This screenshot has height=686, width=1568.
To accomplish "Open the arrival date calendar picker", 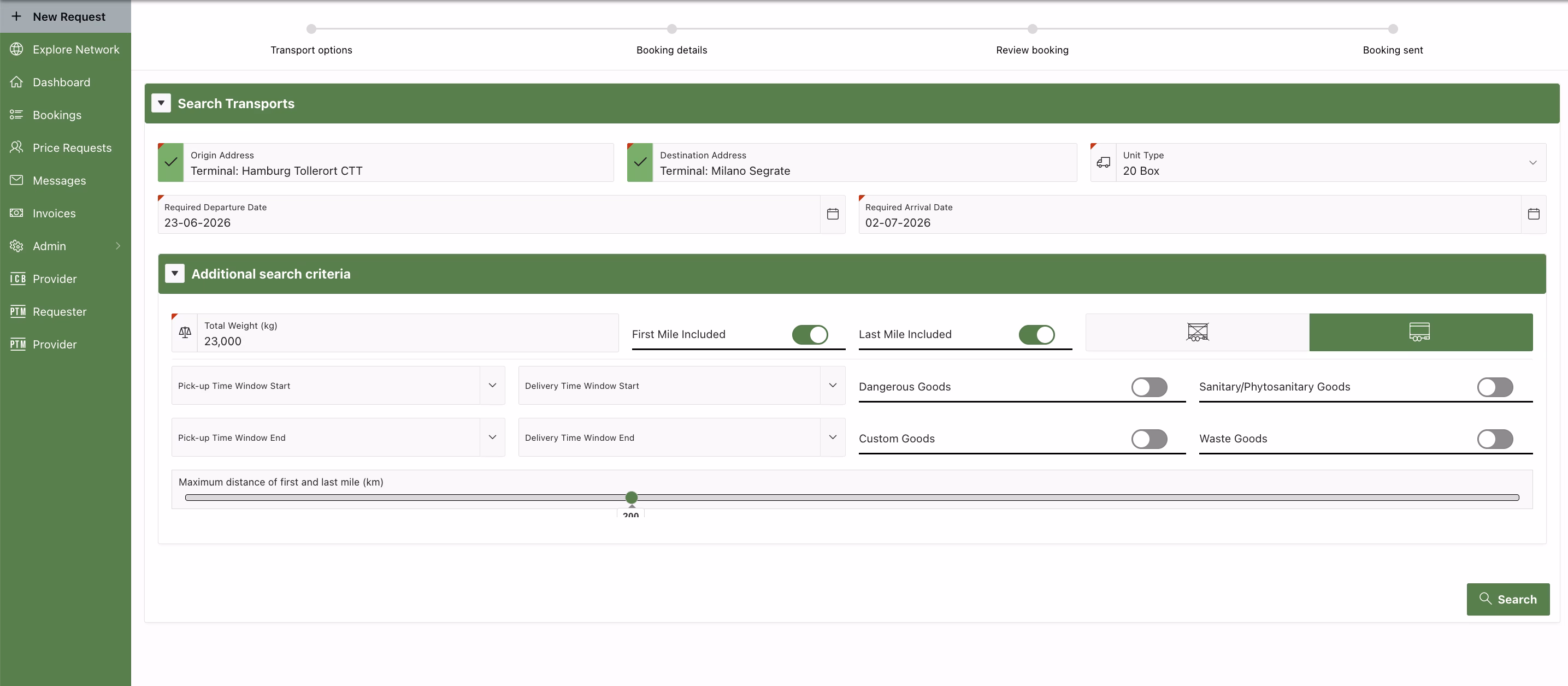I will (1533, 214).
